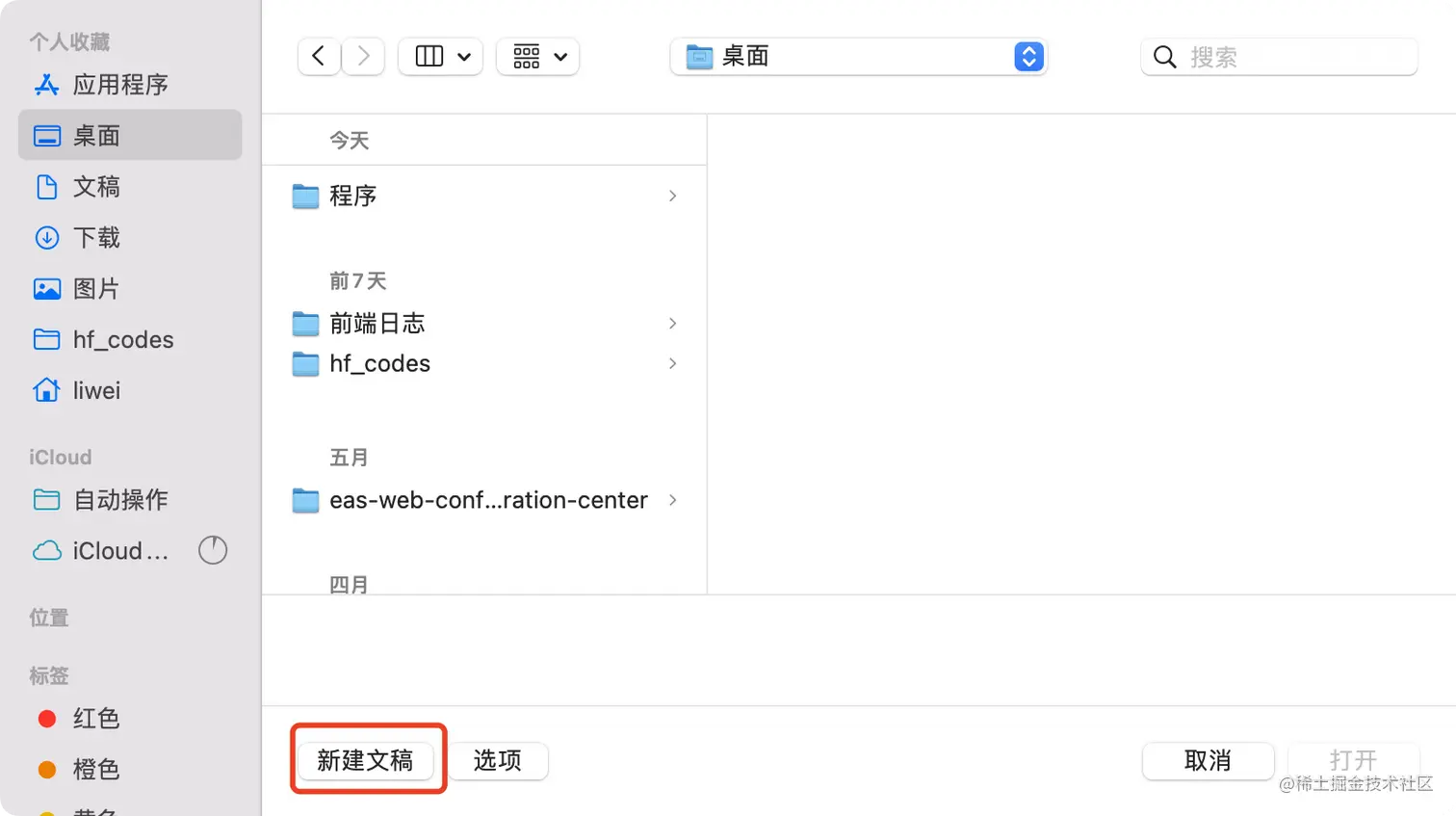
Task: Select the 程序 folder
Action: [484, 196]
